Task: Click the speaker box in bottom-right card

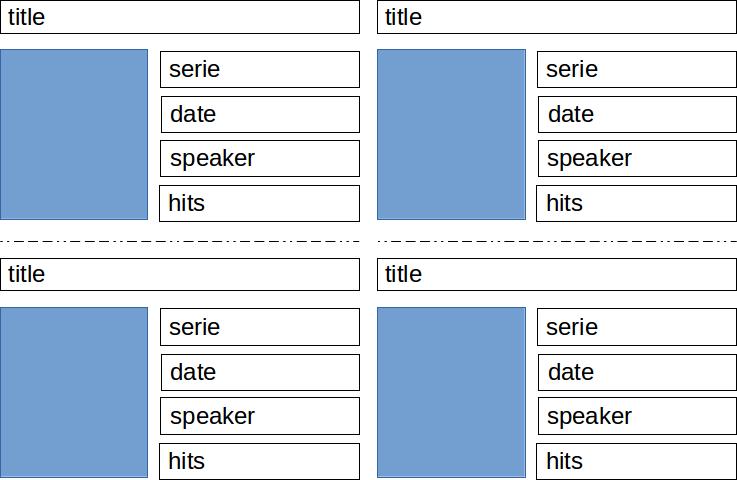Action: pyautogui.click(x=637, y=416)
